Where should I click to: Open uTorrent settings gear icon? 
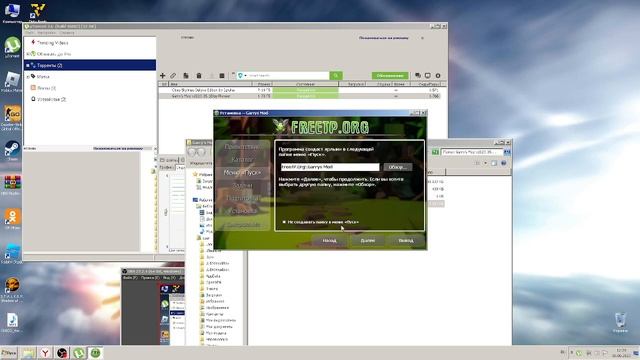[x=438, y=76]
